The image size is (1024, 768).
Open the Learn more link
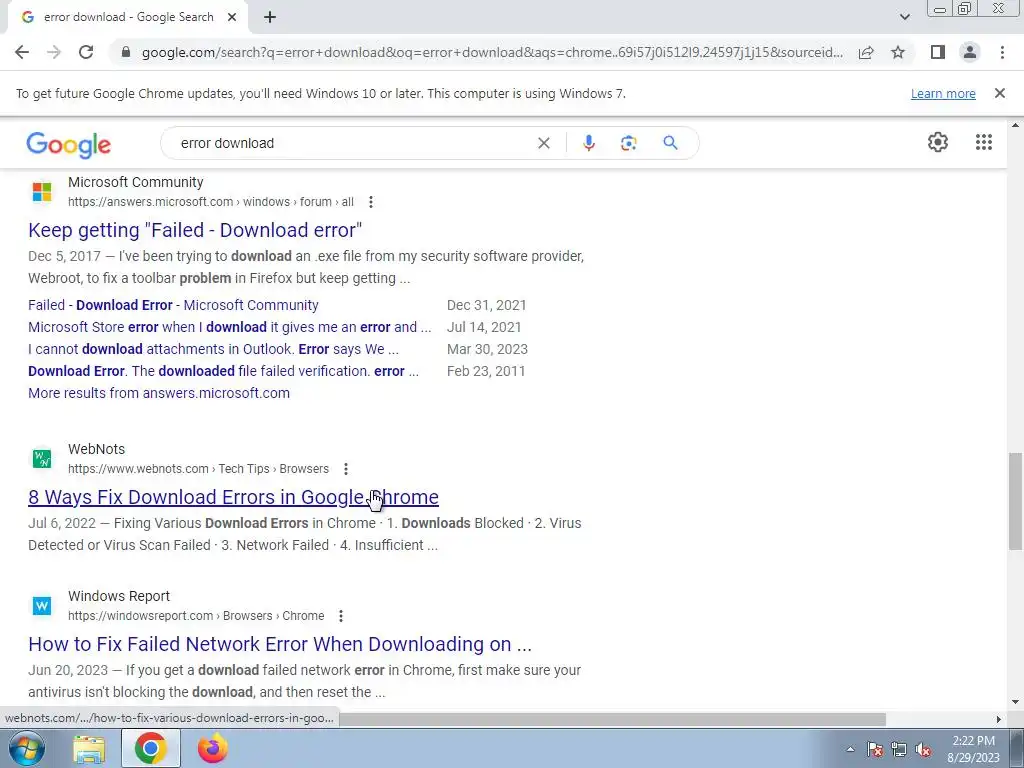click(943, 93)
